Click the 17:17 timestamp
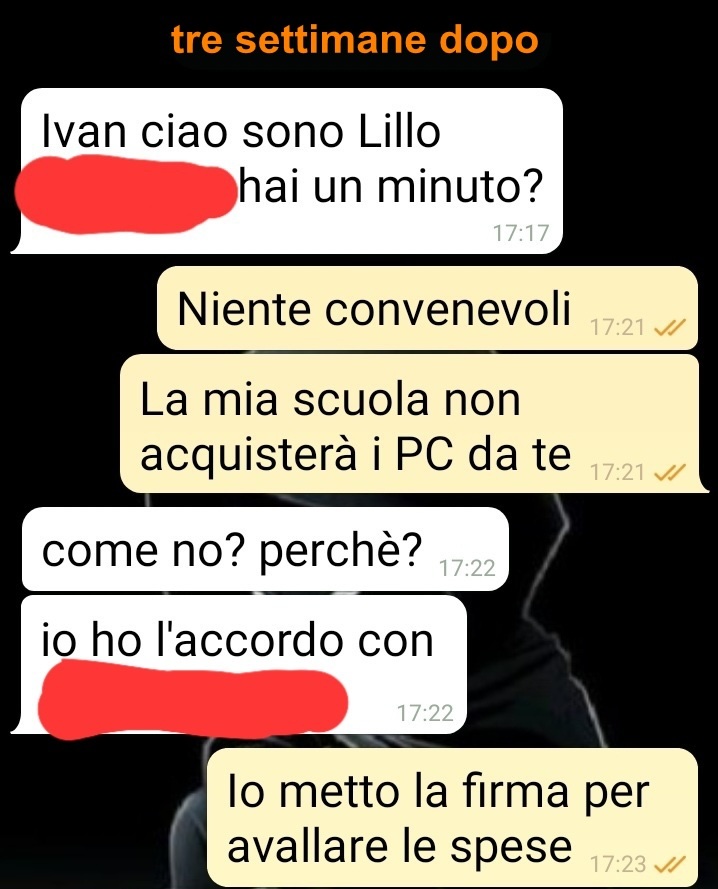This screenshot has width=718, height=889. [x=521, y=233]
